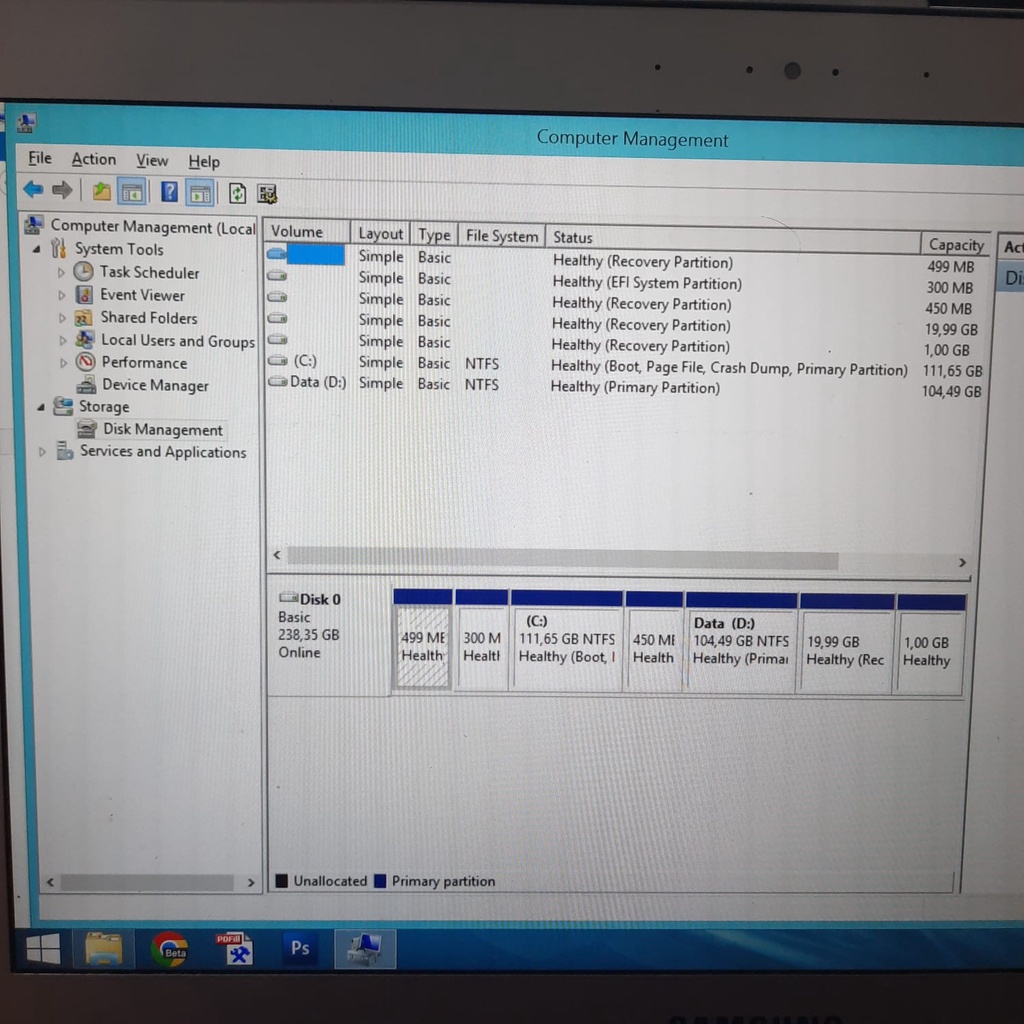Click the Device Manager icon
Screen dimensions: 1024x1024
pos(86,385)
